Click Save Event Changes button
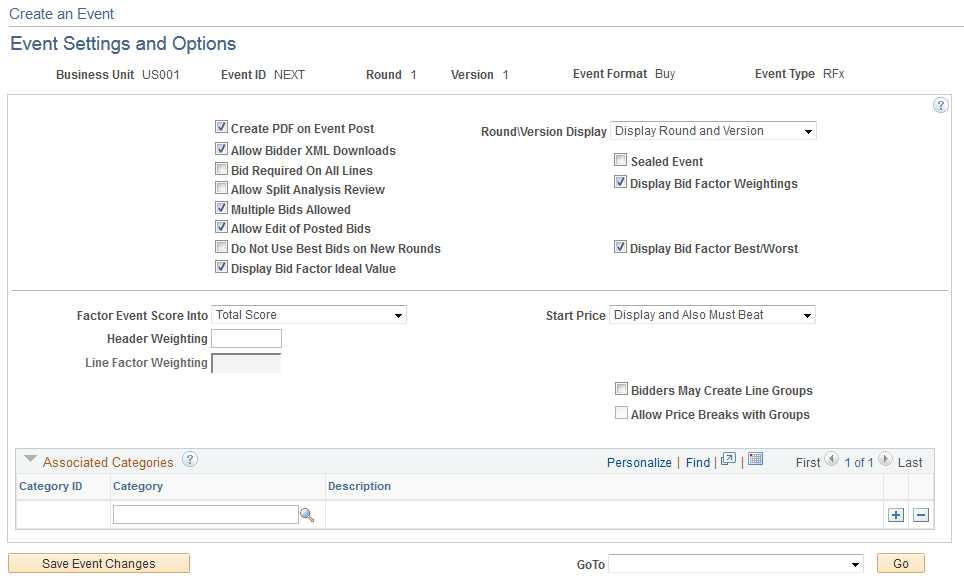Viewport: 964px width, 580px height. pyautogui.click(x=99, y=563)
